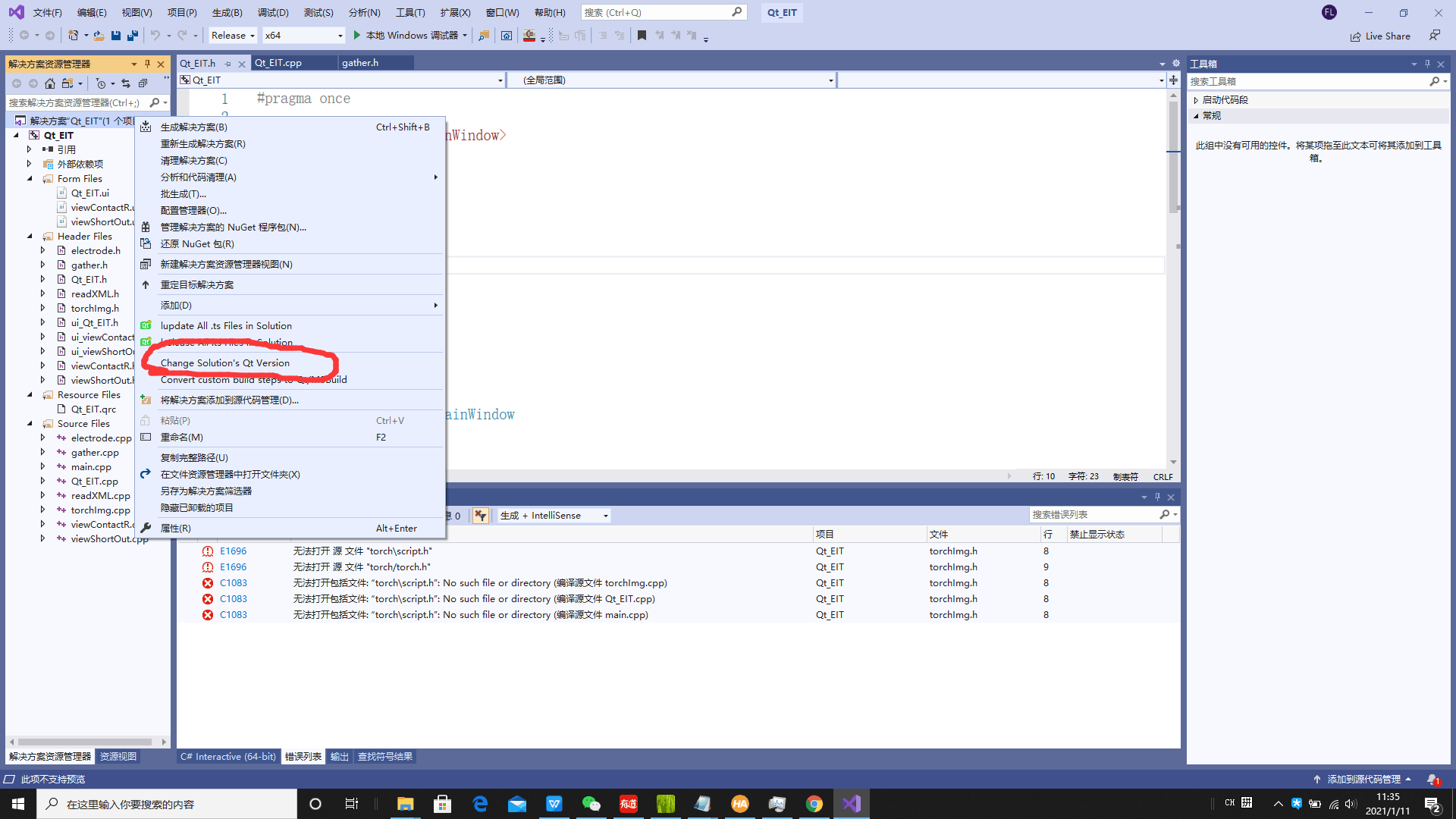Toggle auto-hide pin on toolbox panel

tap(1427, 64)
